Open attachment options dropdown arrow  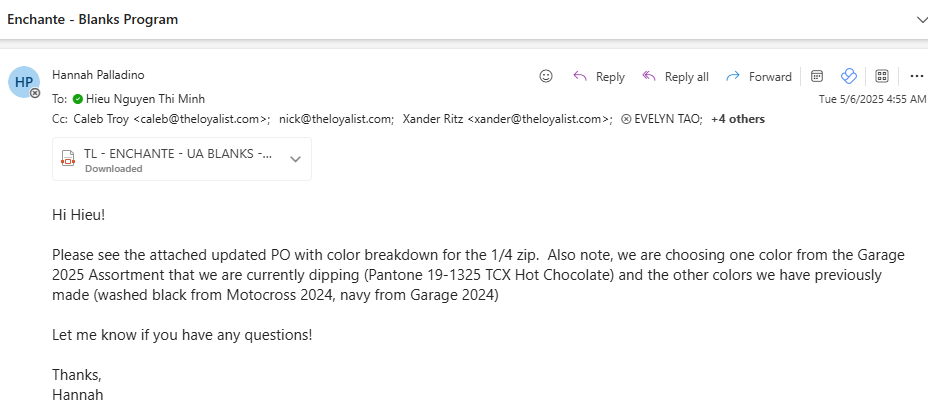point(295,159)
